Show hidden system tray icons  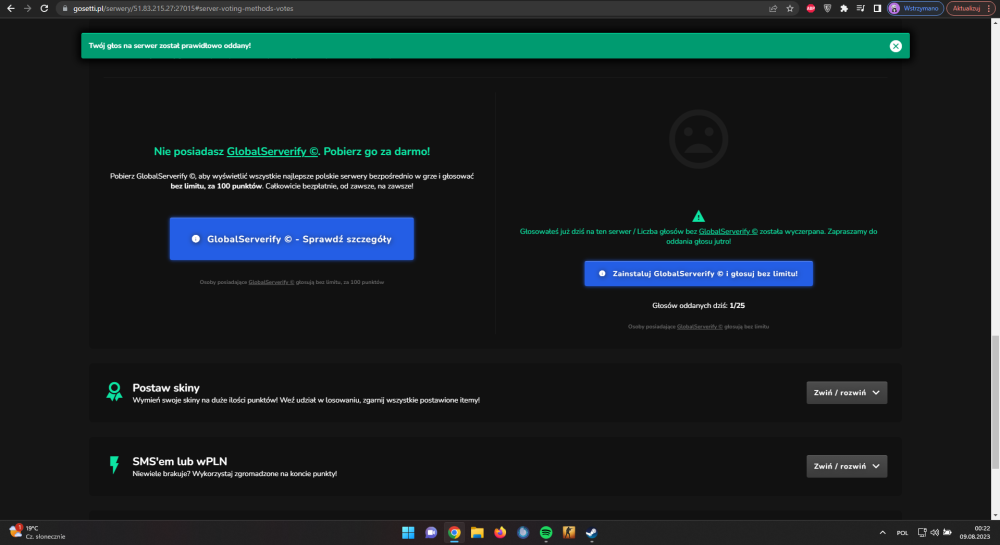coord(883,532)
